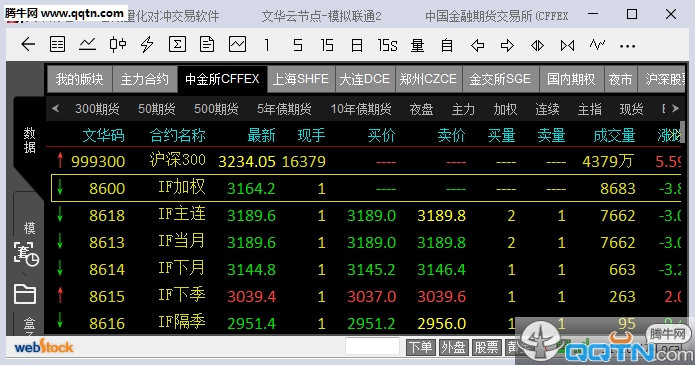
Task: Click the compress horizontally bowtie icon
Action: coord(567,45)
